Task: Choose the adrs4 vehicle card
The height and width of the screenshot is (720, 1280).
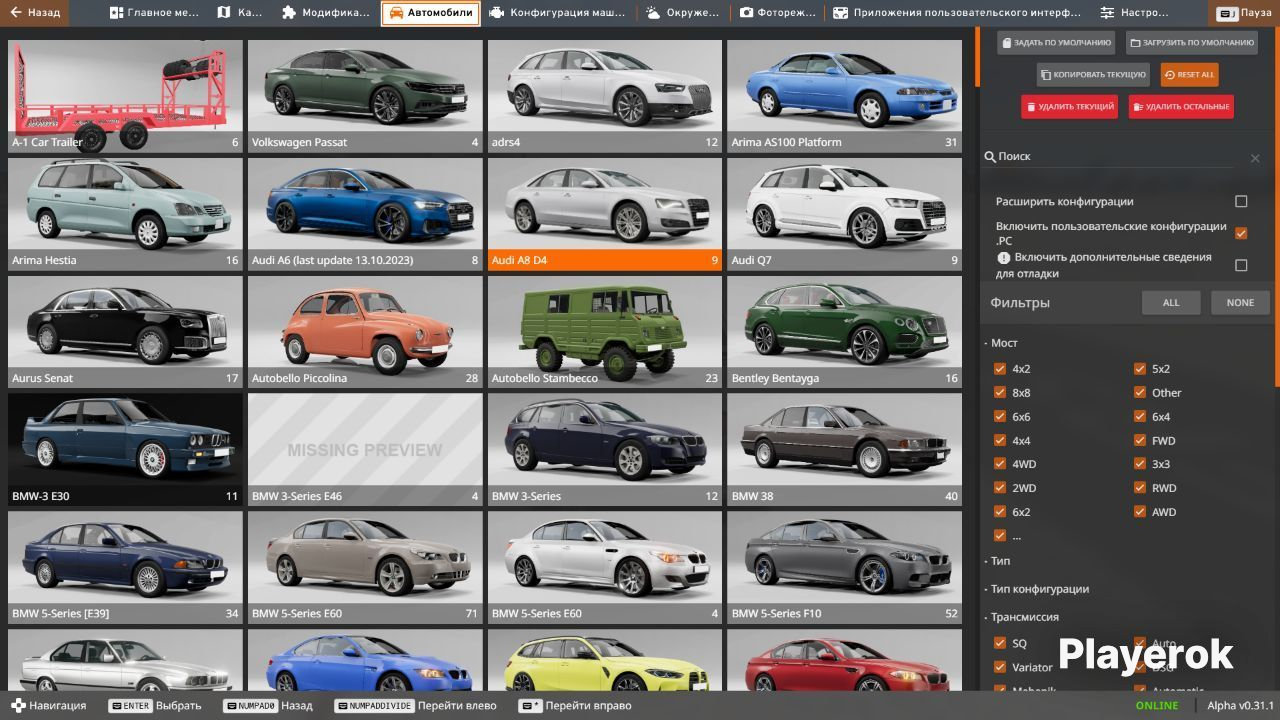Action: 605,96
